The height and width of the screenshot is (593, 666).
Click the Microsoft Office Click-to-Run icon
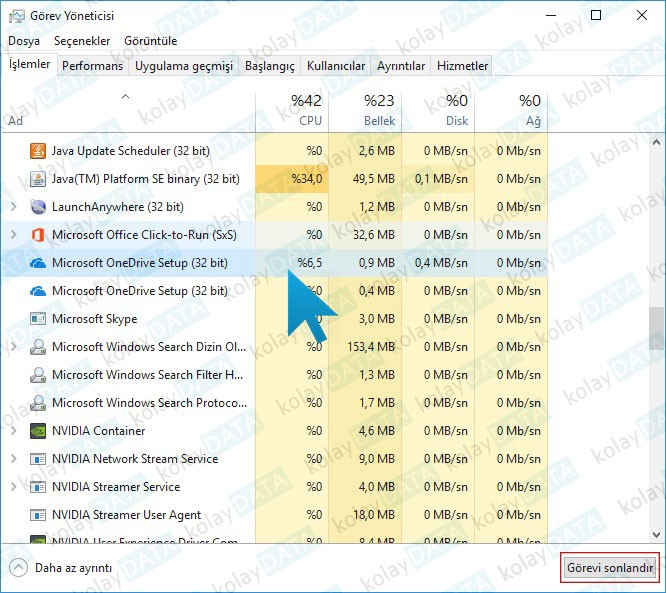click(38, 235)
